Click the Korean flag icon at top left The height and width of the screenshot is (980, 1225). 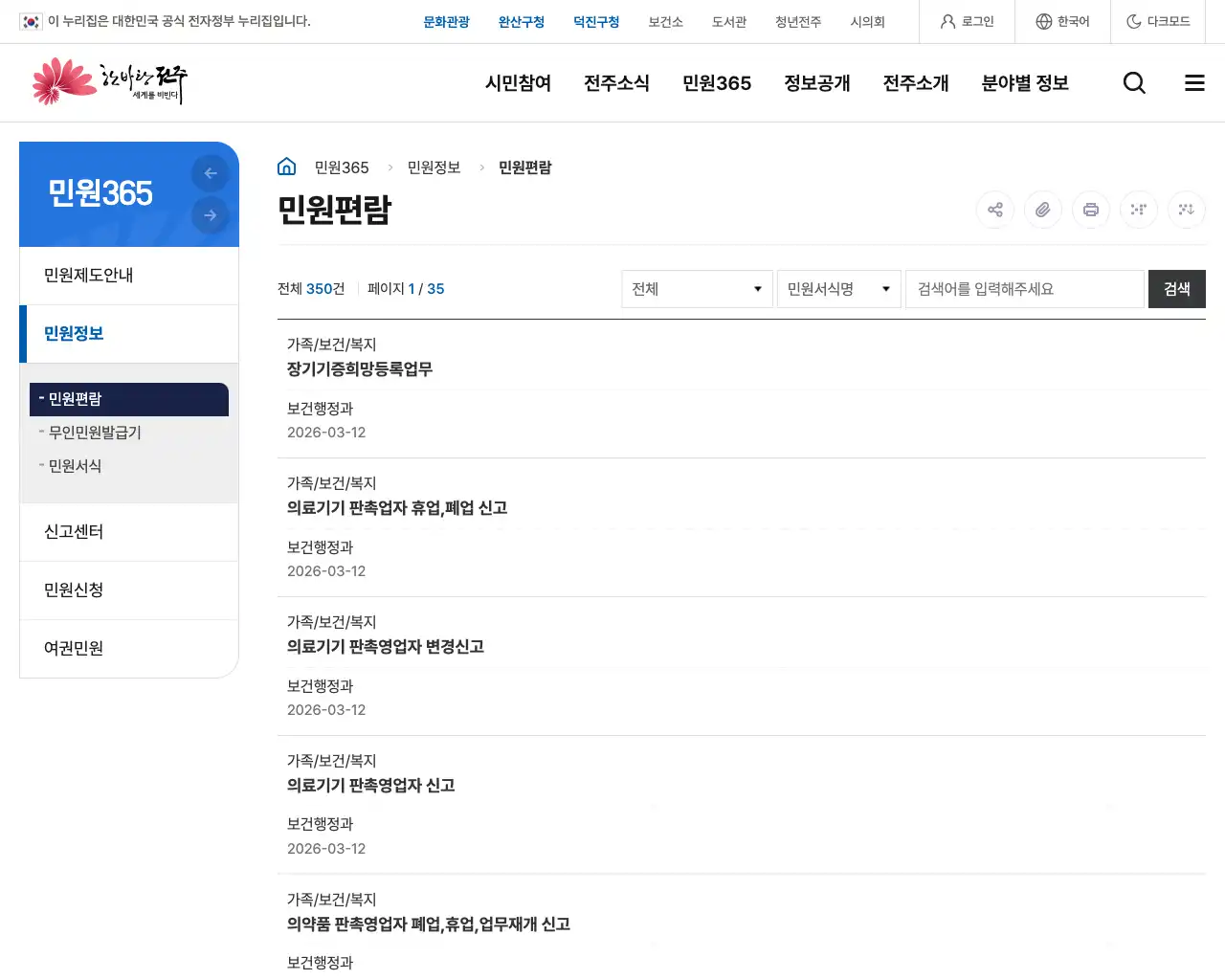click(x=31, y=21)
